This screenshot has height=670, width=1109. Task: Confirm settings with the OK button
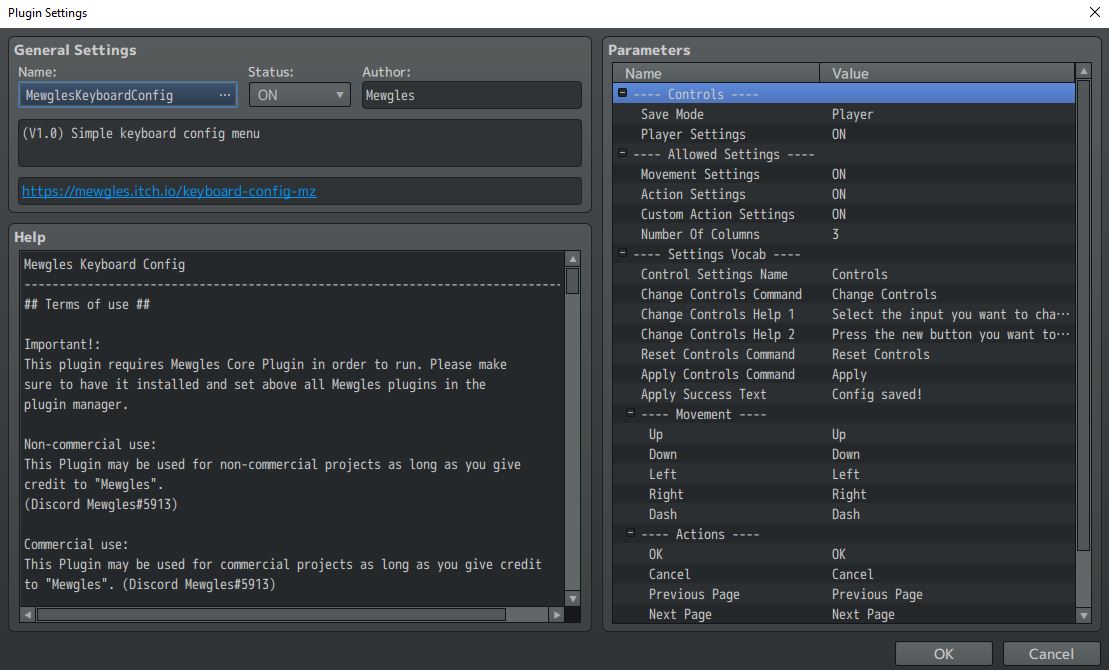(x=943, y=654)
